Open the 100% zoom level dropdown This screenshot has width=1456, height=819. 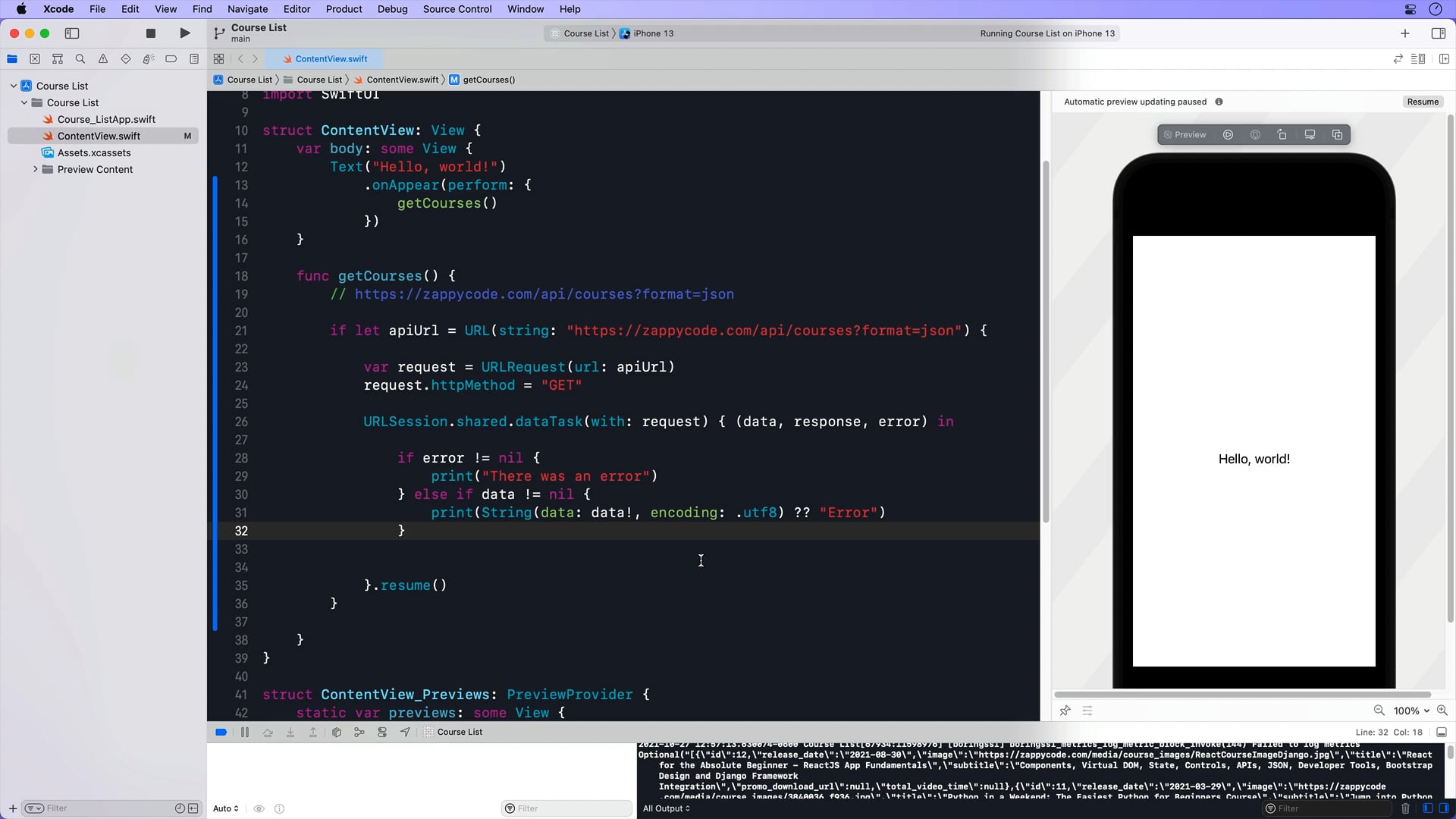pos(1411,711)
